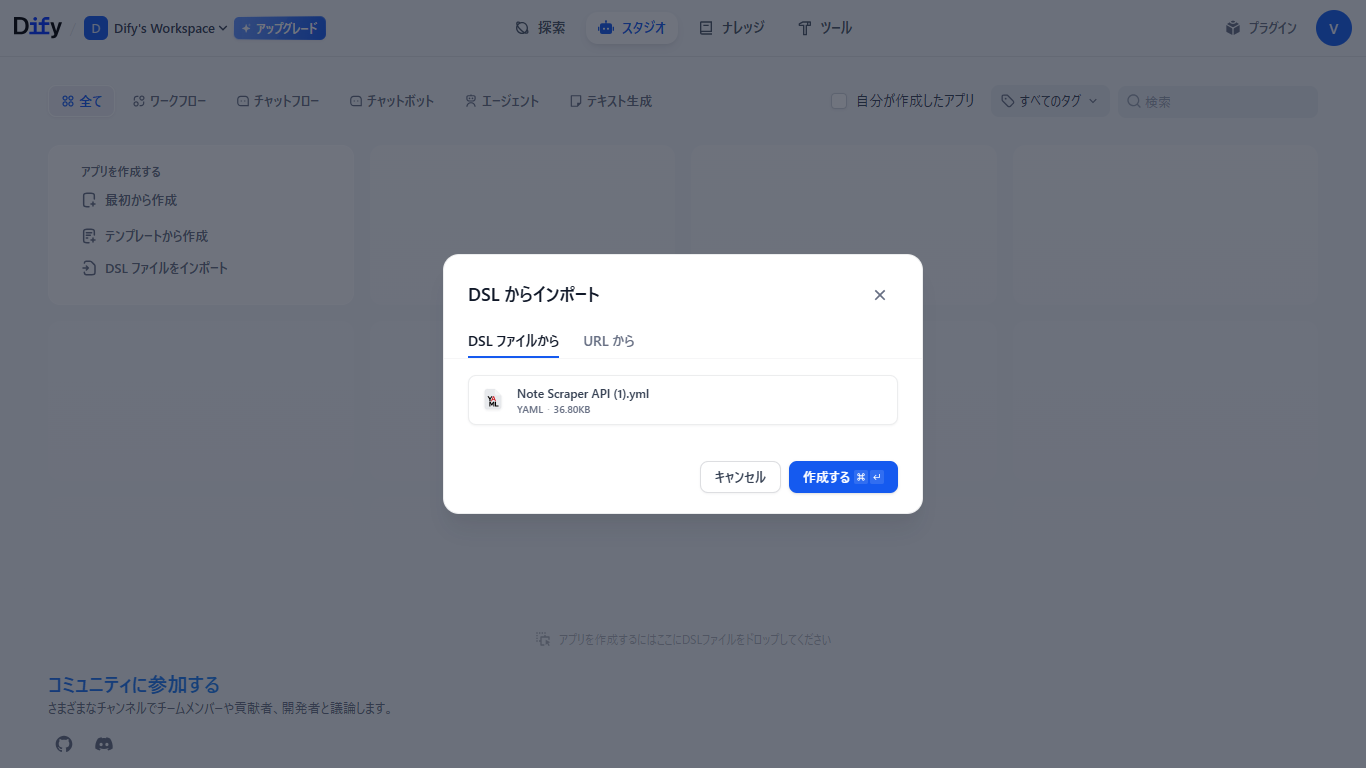Open プラグイン plugins page
The width and height of the screenshot is (1366, 768).
click(x=1261, y=28)
